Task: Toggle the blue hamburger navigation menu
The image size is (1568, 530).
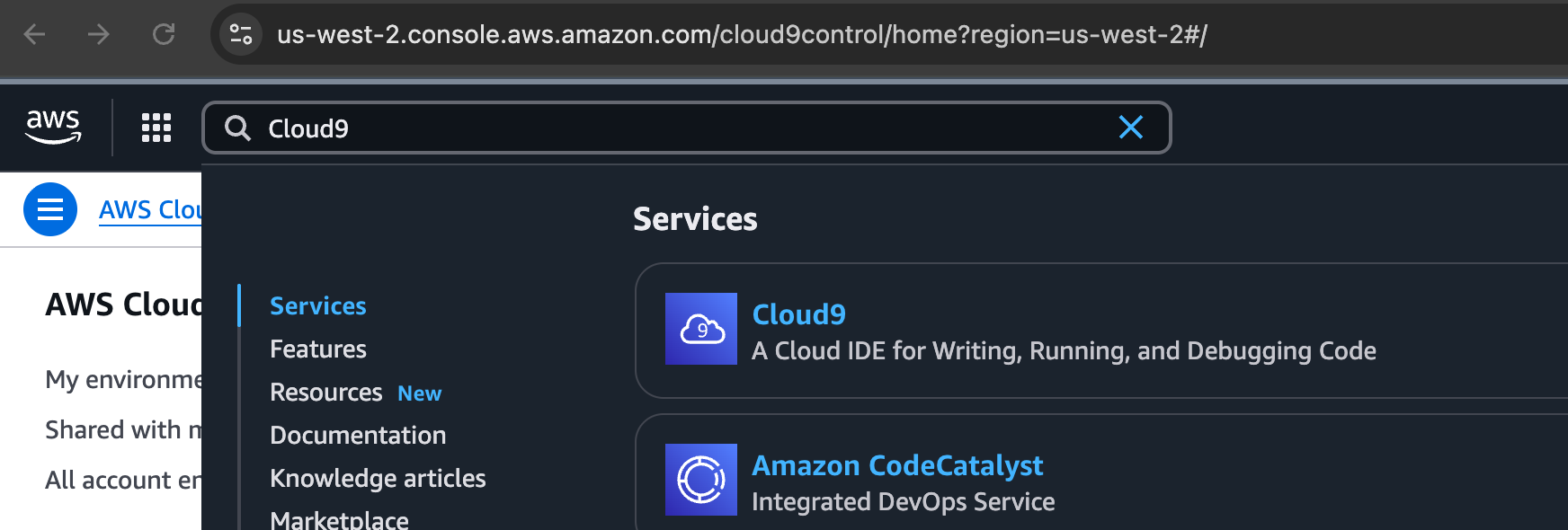Action: (x=50, y=209)
